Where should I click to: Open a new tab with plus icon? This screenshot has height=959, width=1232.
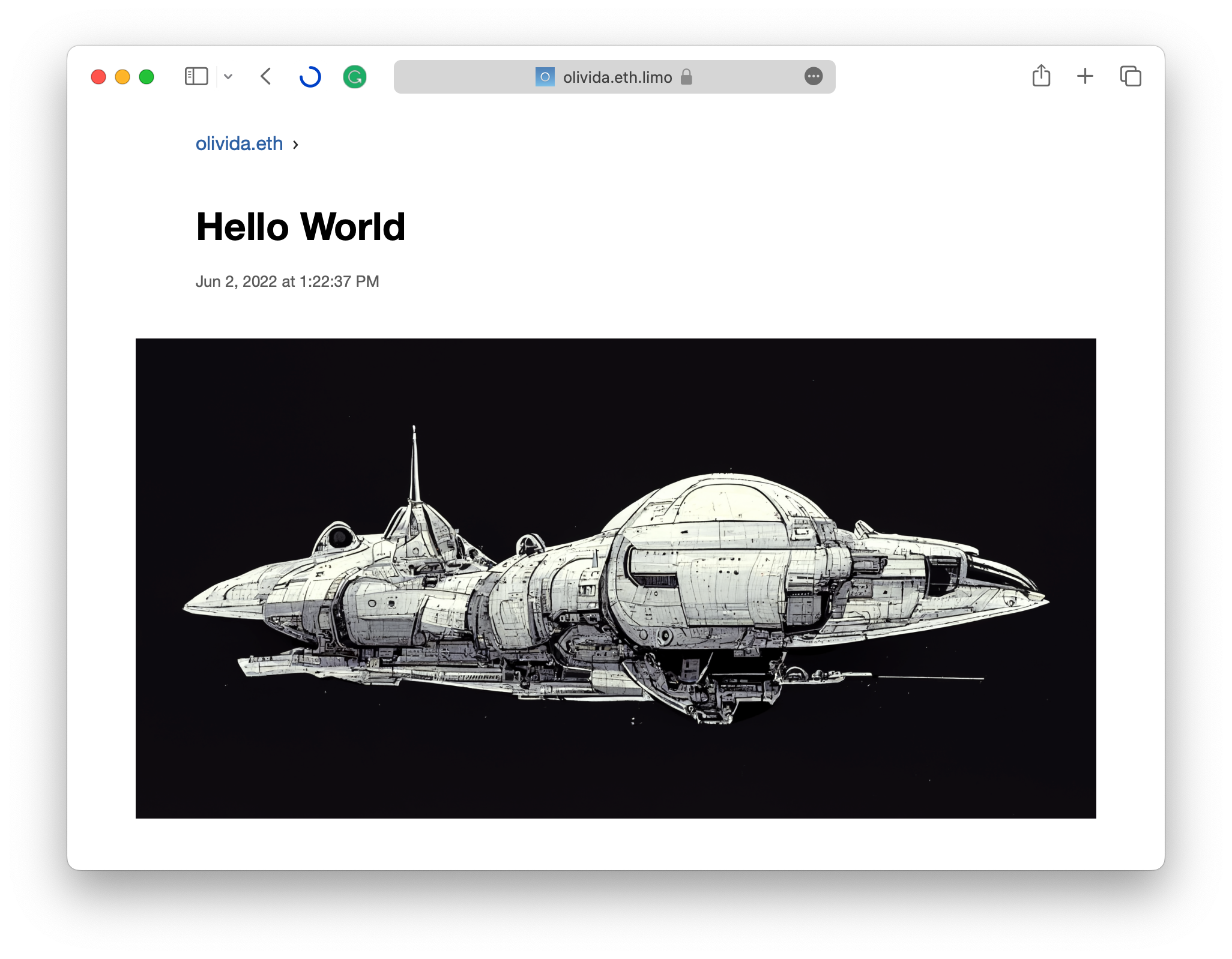pos(1085,76)
